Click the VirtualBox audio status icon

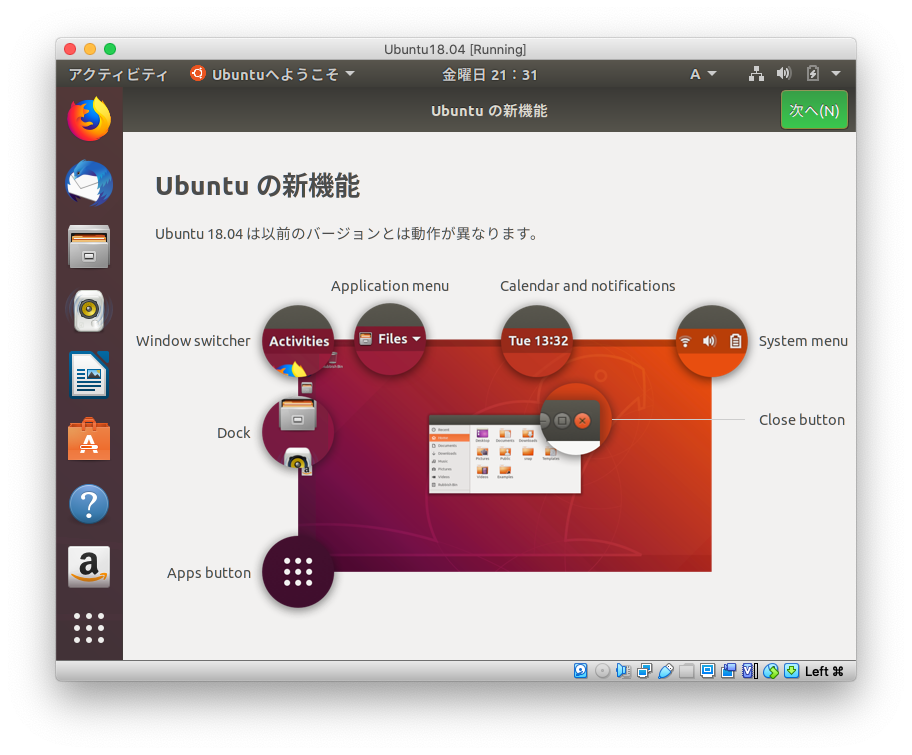click(624, 671)
